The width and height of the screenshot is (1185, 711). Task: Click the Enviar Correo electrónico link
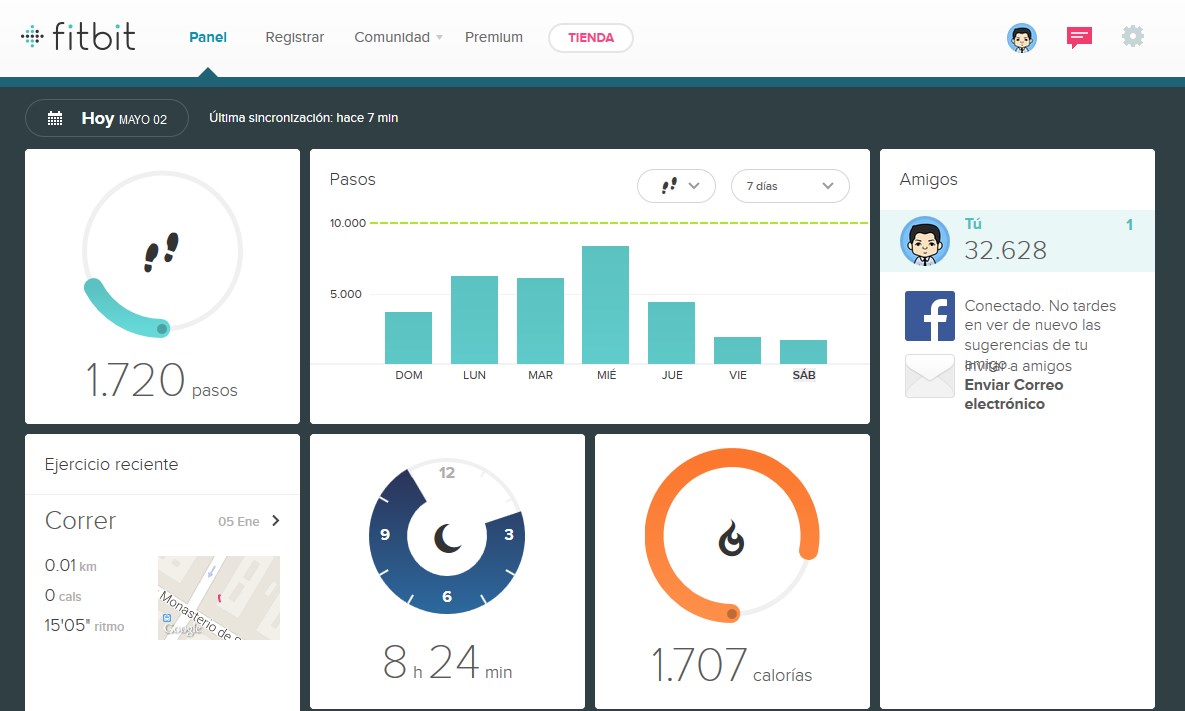tap(1013, 395)
